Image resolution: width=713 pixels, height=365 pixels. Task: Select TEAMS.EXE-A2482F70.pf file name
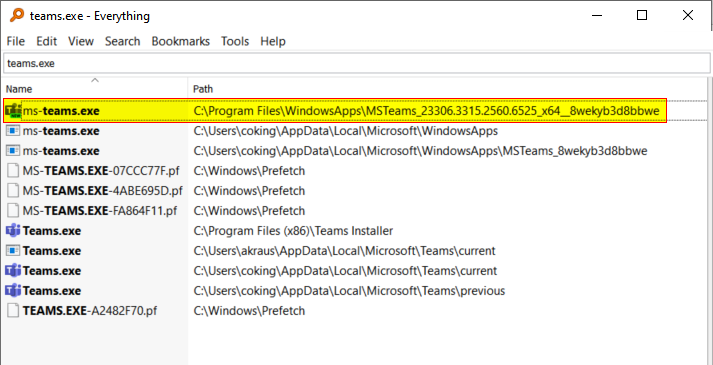90,310
